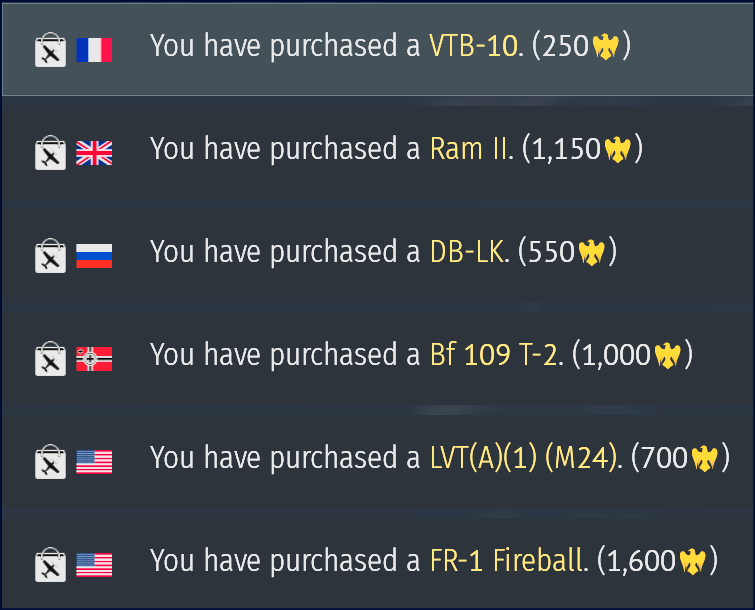Open the FR-1 Fireball vehicle link
755x610 pixels.
[x=506, y=561]
